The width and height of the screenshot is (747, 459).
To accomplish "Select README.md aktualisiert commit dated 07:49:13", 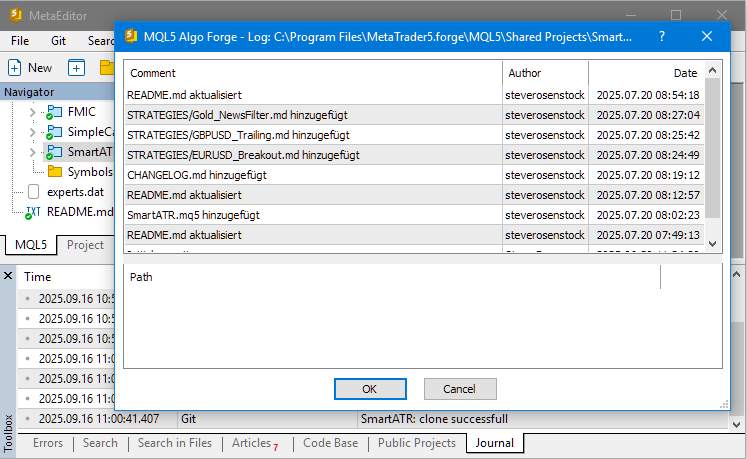I will (414, 235).
